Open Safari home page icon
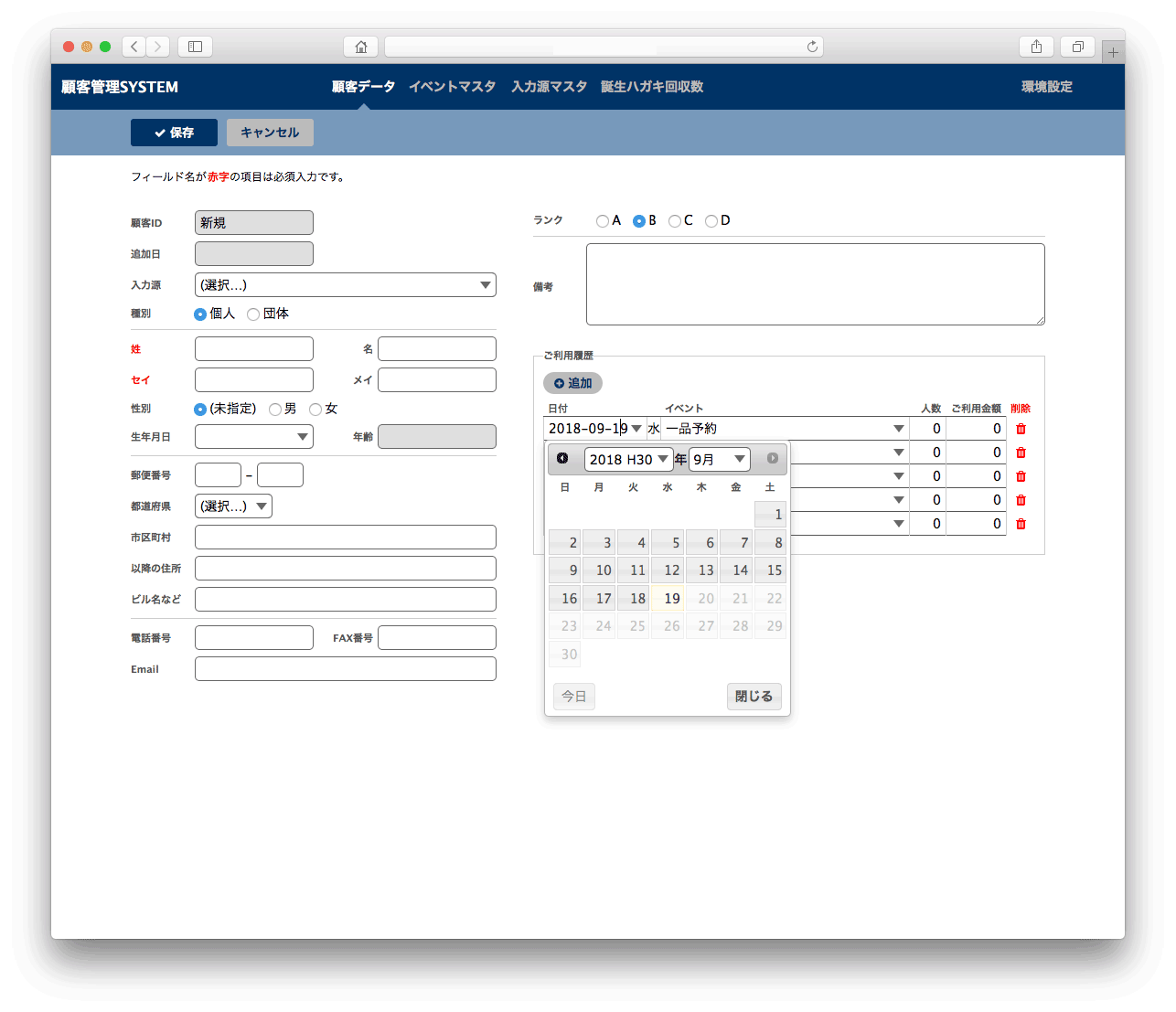The height and width of the screenshot is (1012, 1176). pos(361,47)
